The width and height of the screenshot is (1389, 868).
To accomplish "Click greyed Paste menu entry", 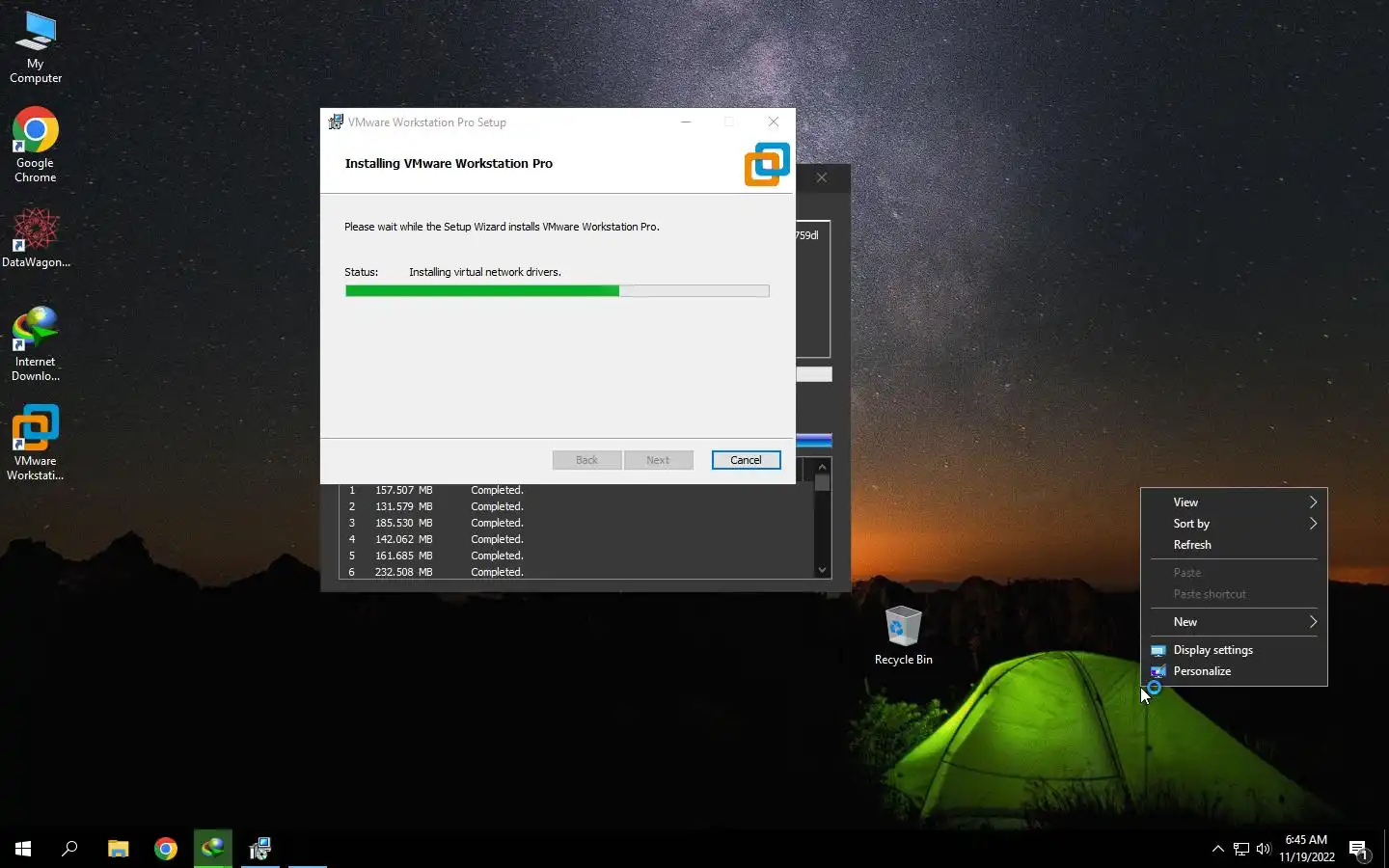I will [x=1234, y=573].
